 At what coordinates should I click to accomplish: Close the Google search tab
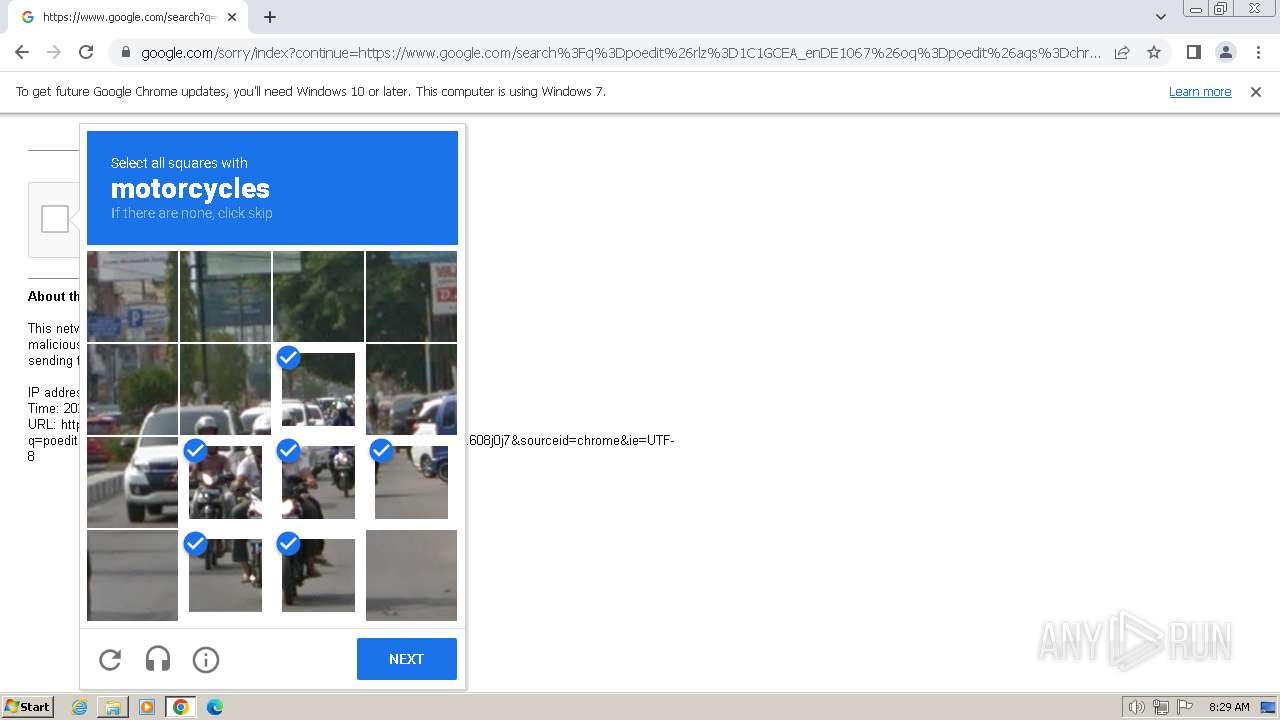click(232, 17)
